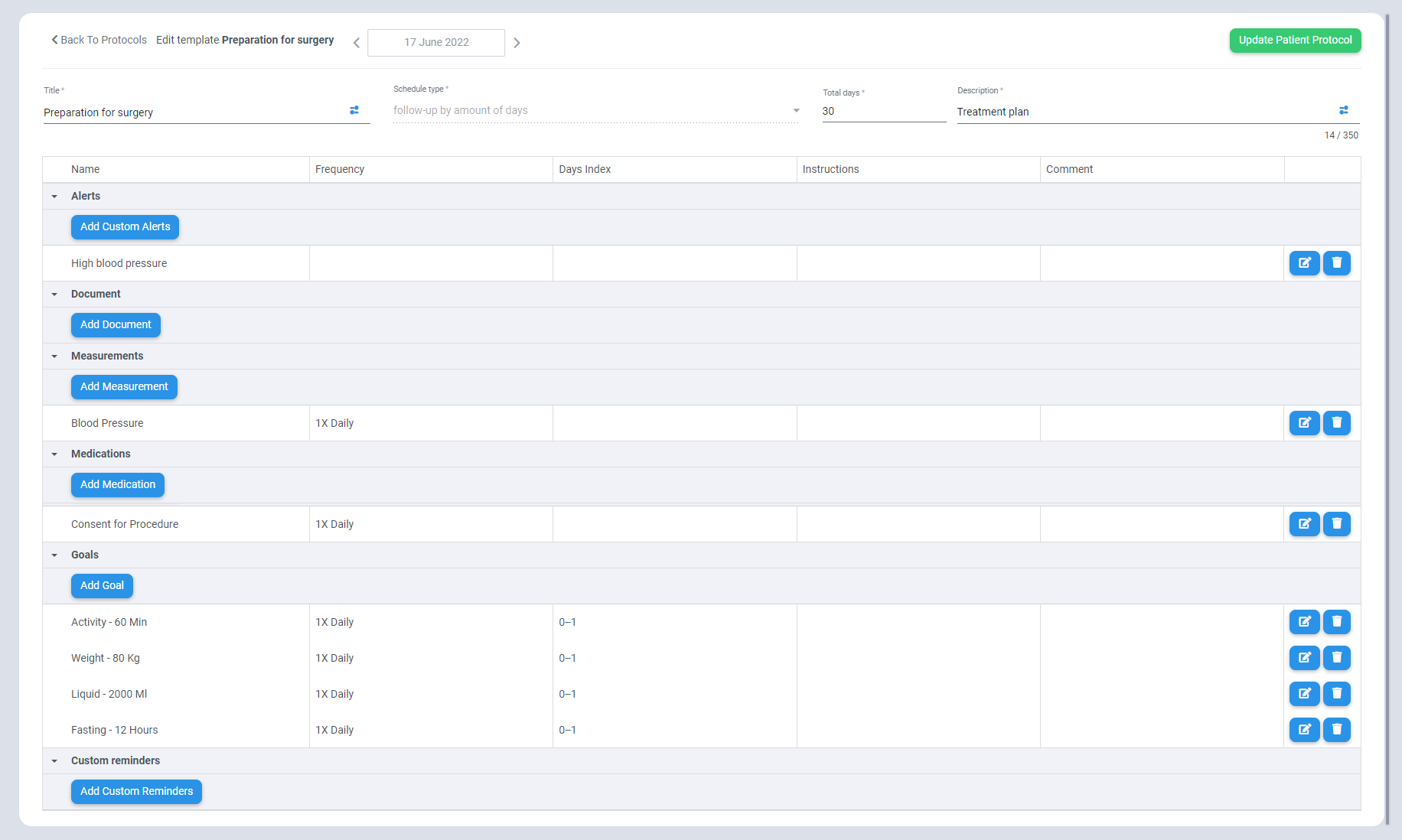Delete the High blood pressure alert
The width and height of the screenshot is (1402, 840).
pyautogui.click(x=1336, y=263)
